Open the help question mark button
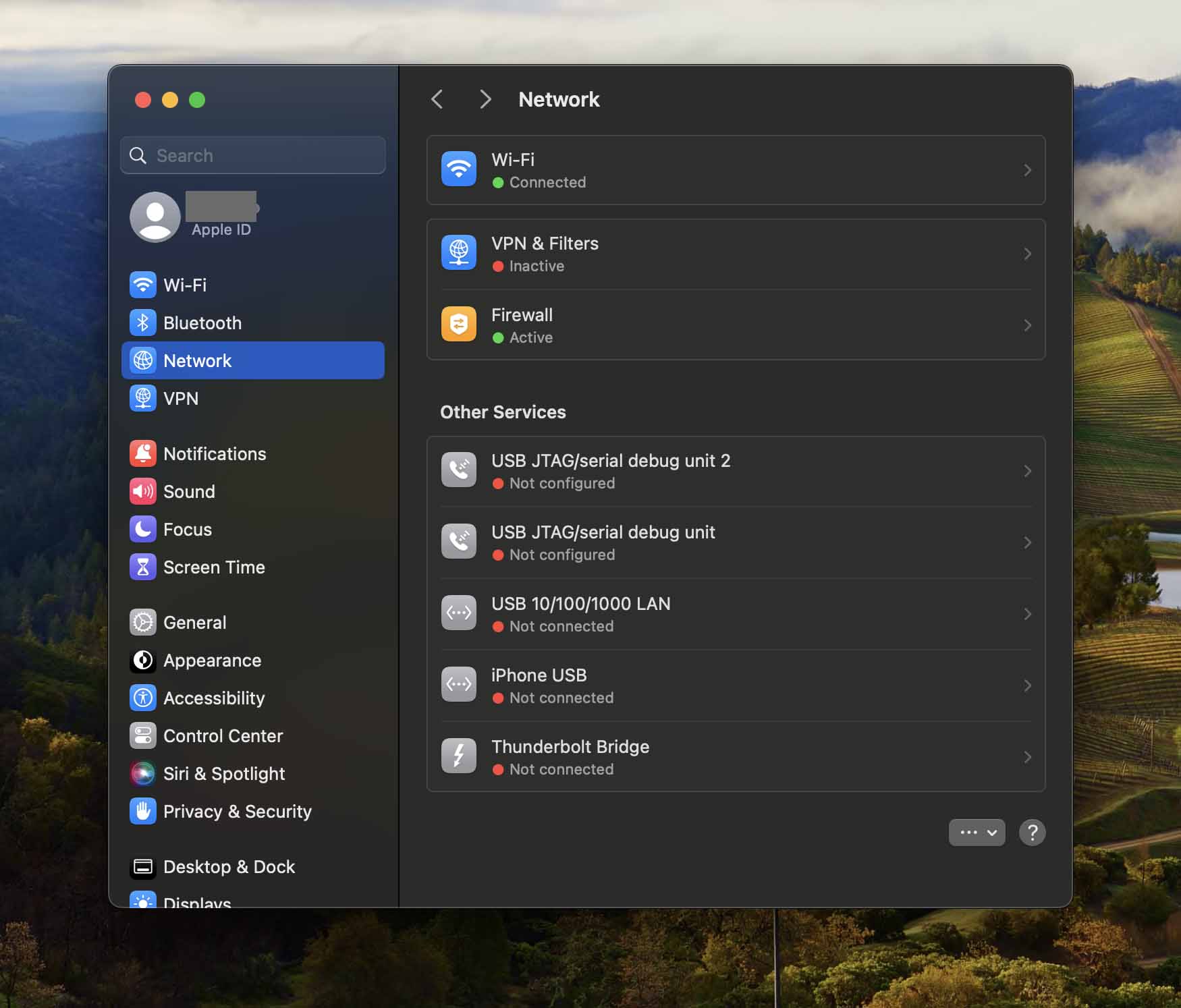Screen dimensions: 1181x1008 point(1032,833)
